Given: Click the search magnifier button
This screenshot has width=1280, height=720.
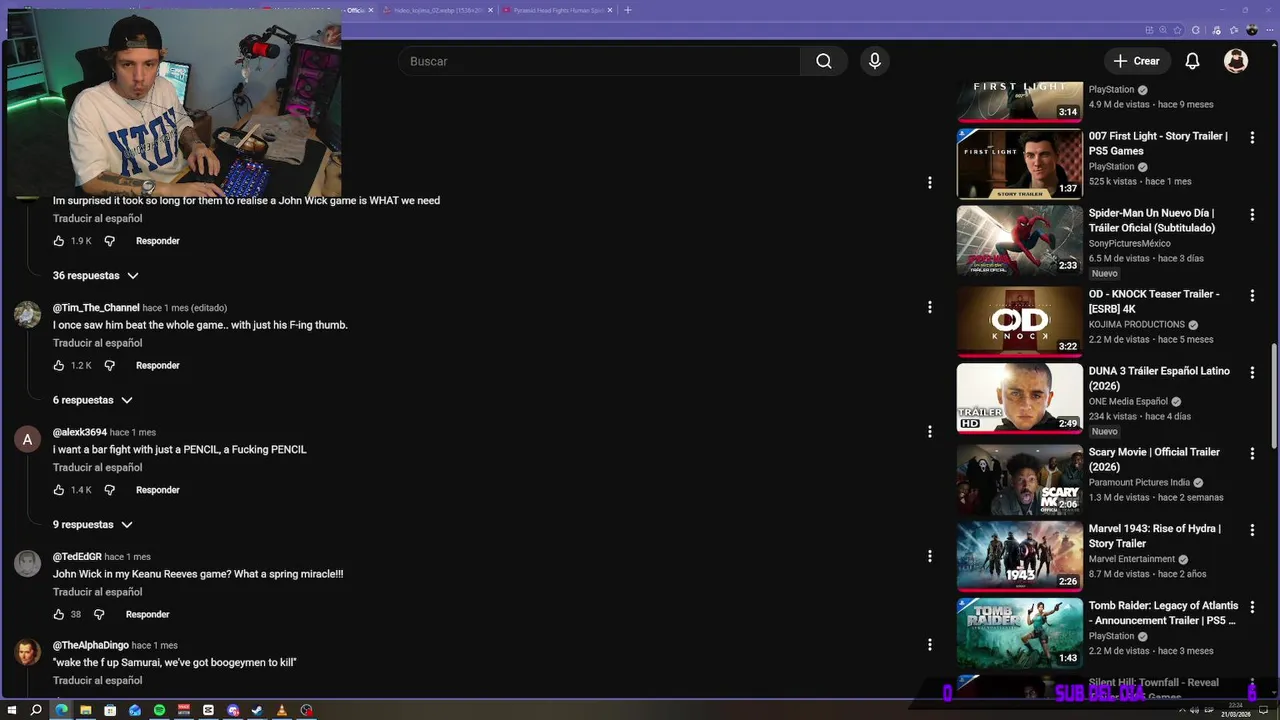Looking at the screenshot, I should [x=823, y=61].
